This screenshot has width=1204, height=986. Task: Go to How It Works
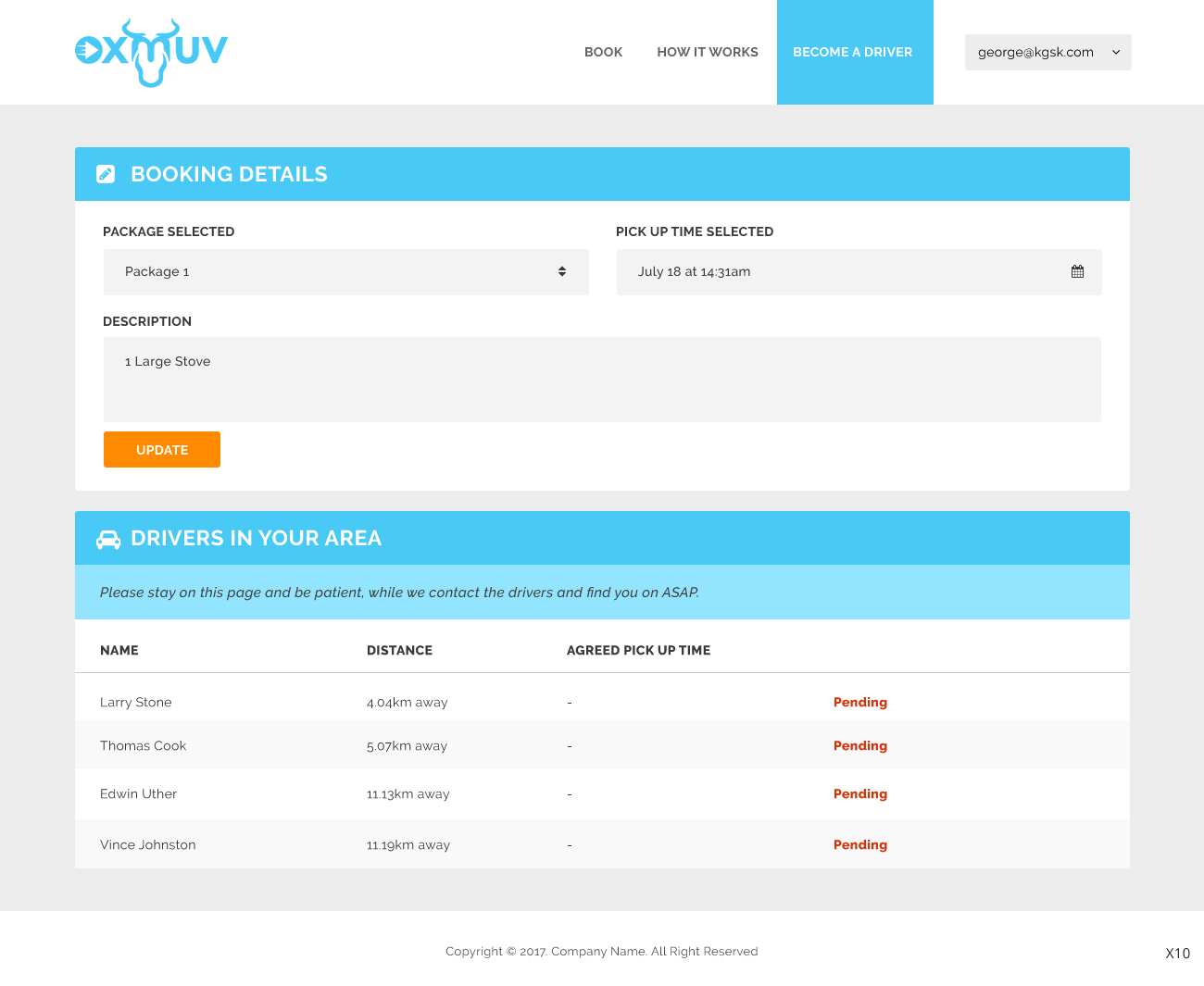pyautogui.click(x=708, y=53)
